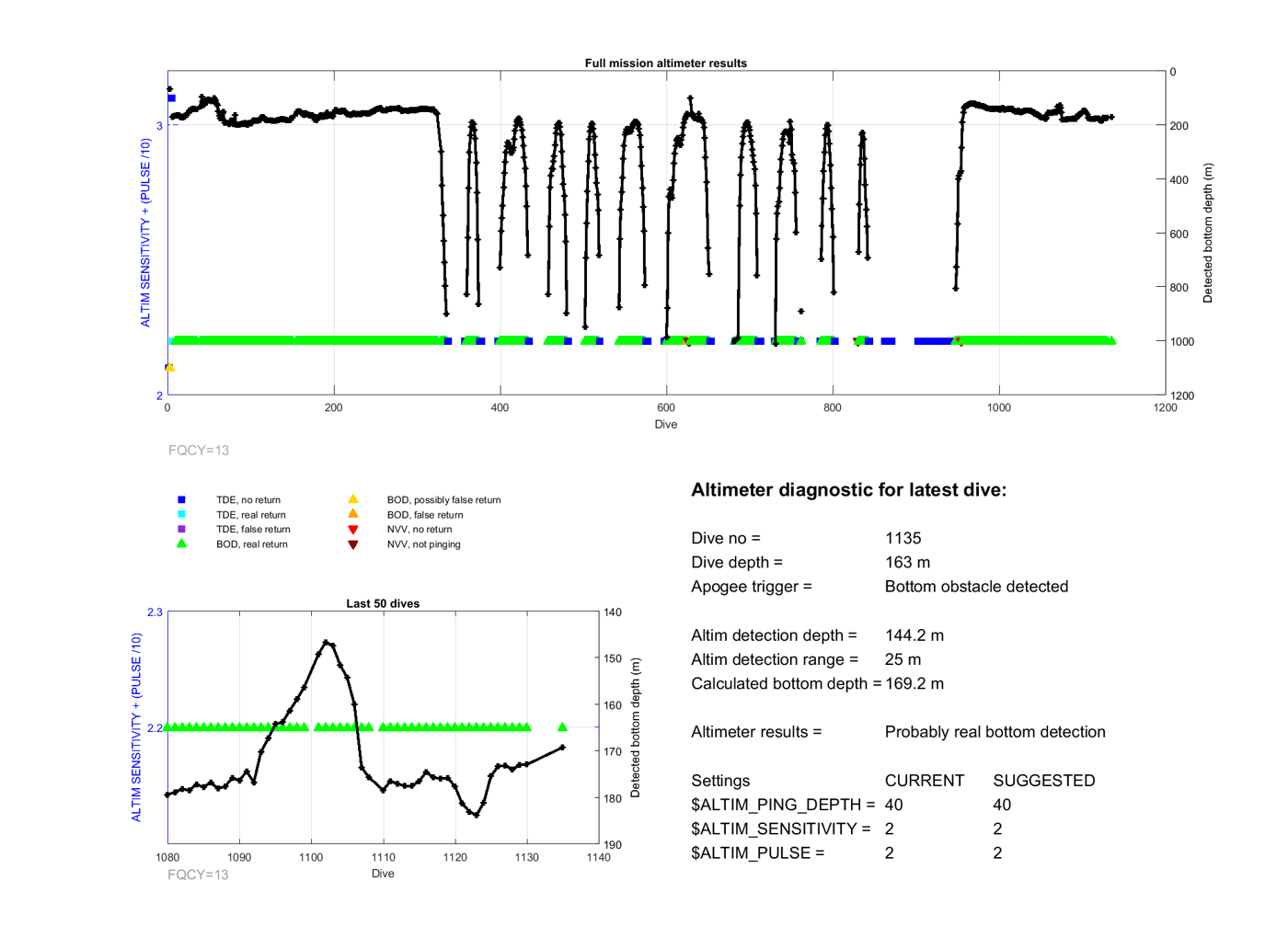Click the '$ALTIM_PULSE =' setting label

click(758, 852)
